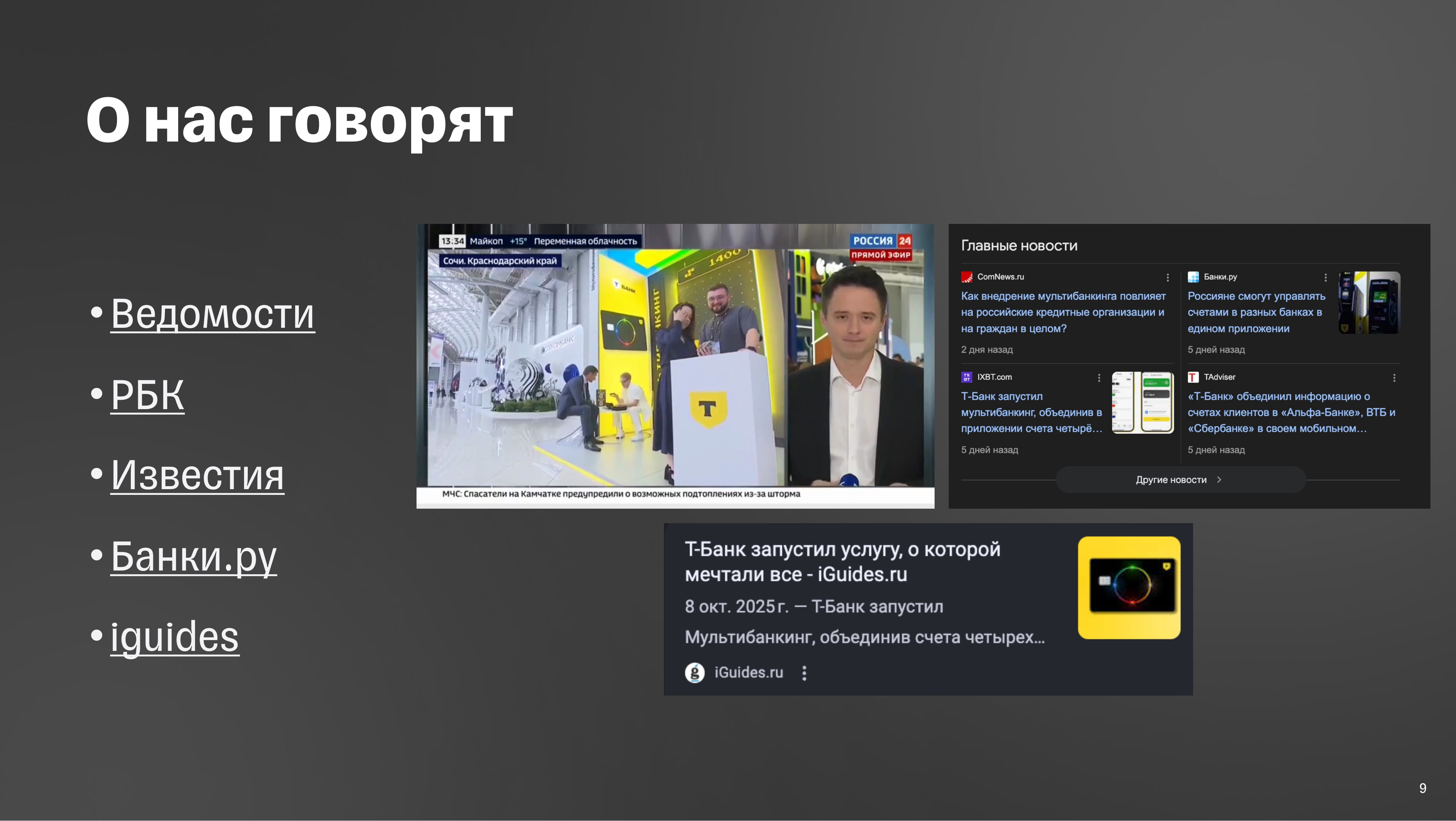Click the Россия 24 broadcast screenshot
The image size is (1456, 821).
pyautogui.click(x=675, y=366)
